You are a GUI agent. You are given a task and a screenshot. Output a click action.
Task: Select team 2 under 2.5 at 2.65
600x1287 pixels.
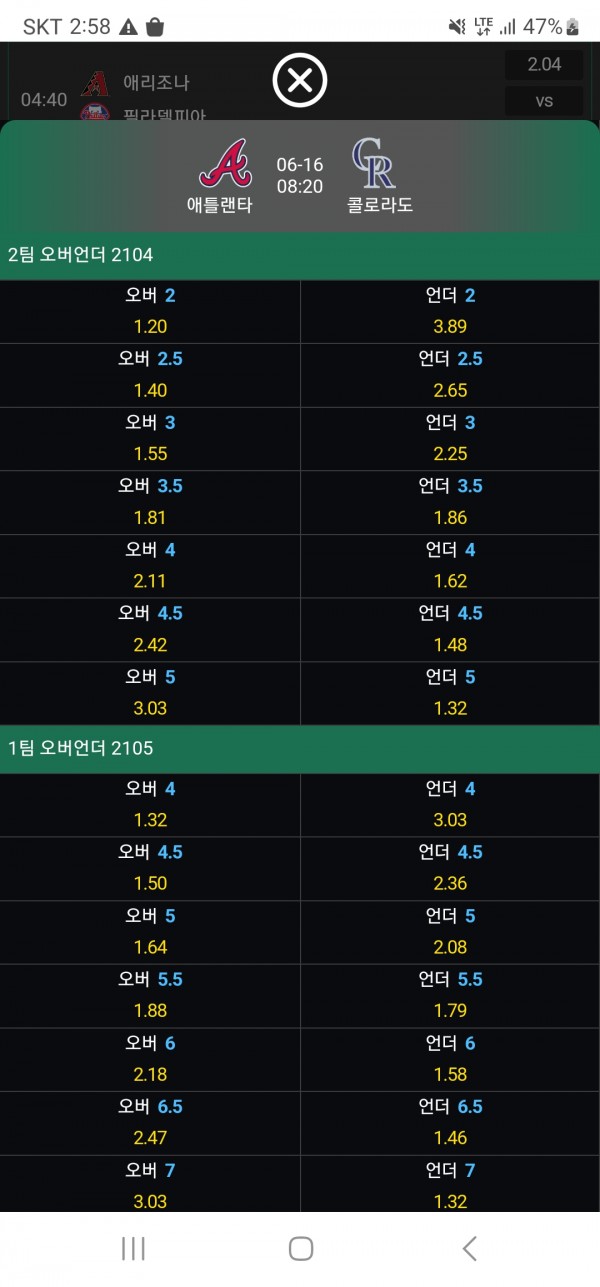[450, 375]
